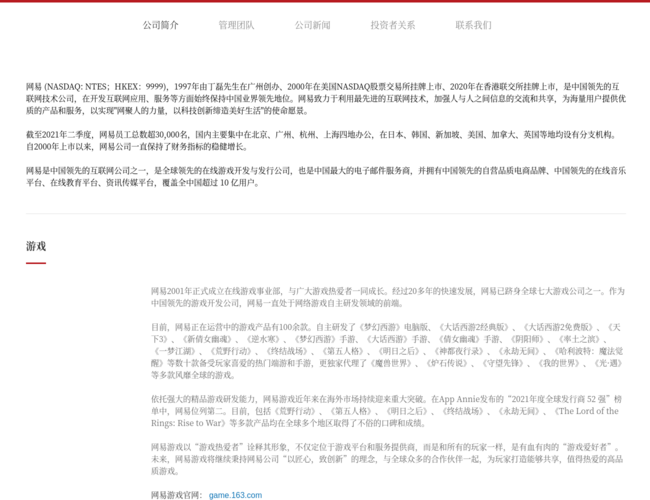Go to the 公司新闻 tab
650x500 pixels.
[313, 25]
